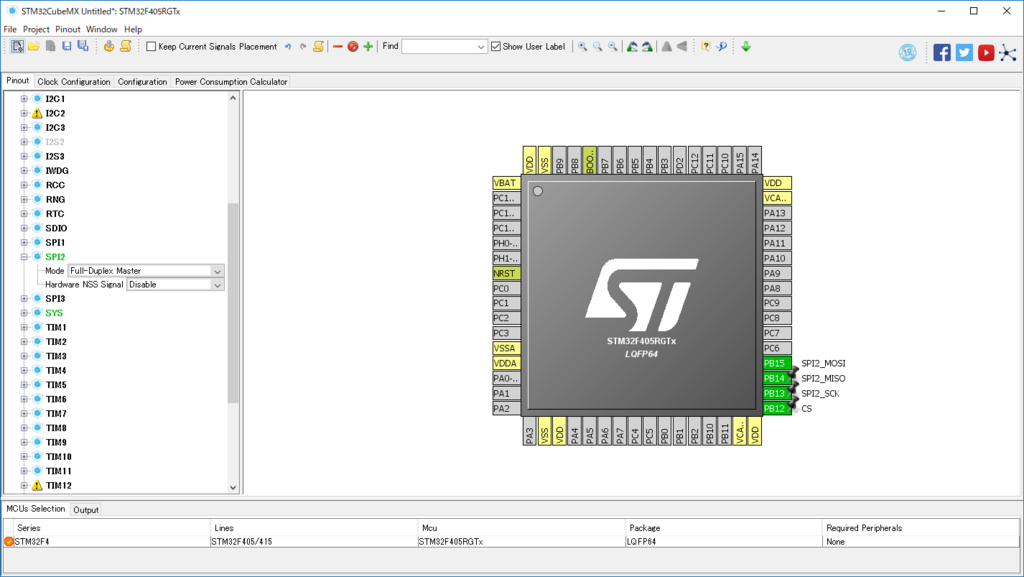Open the Find combo box dropdown
The width and height of the screenshot is (1024, 577).
click(x=481, y=47)
